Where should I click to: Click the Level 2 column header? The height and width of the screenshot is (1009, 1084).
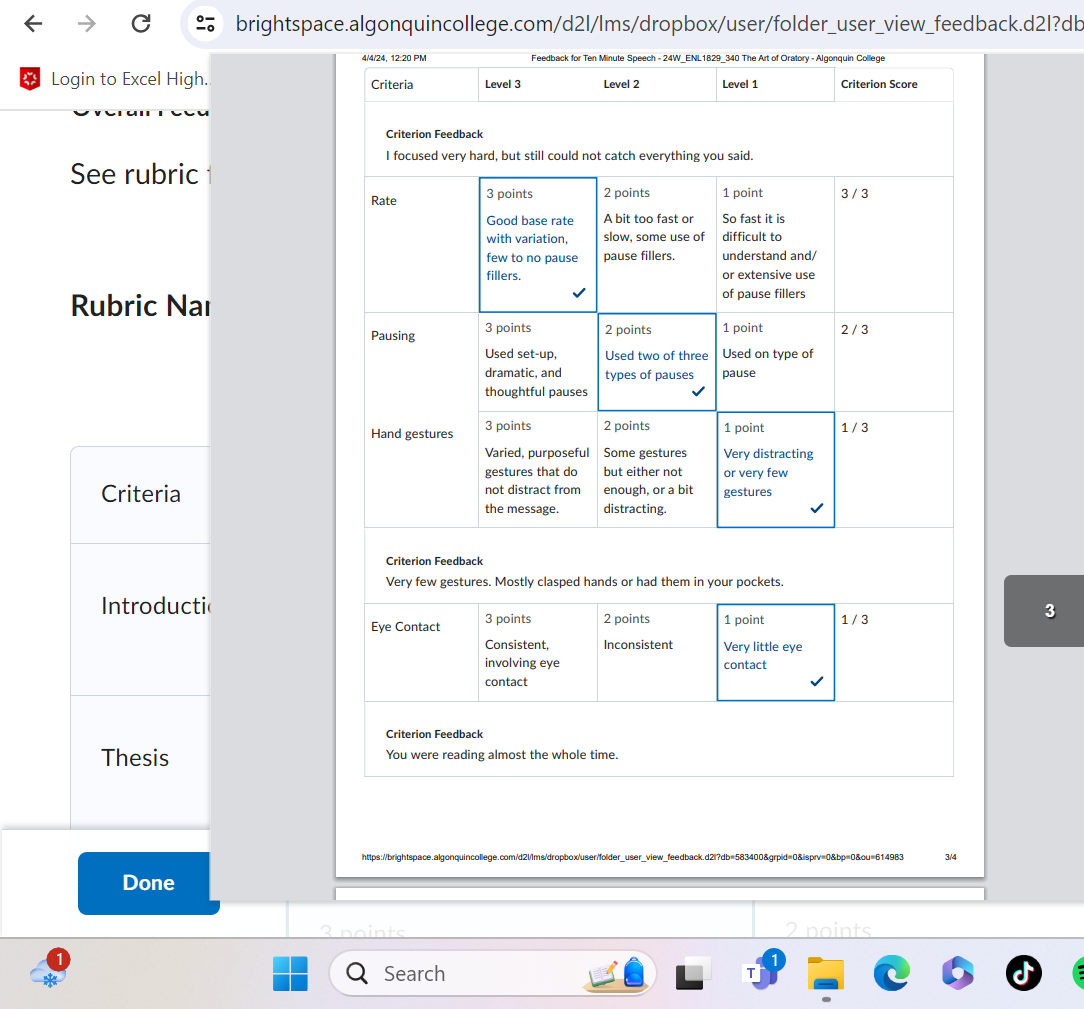pos(621,84)
